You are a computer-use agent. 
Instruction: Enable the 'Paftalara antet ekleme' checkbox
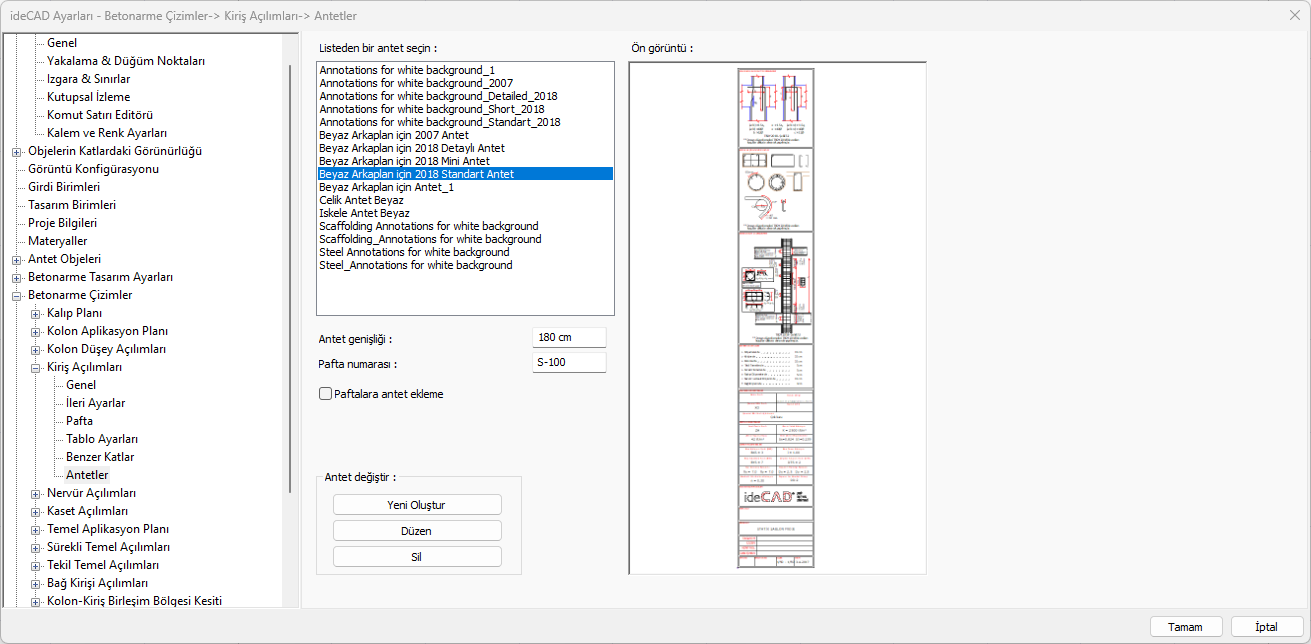point(325,394)
